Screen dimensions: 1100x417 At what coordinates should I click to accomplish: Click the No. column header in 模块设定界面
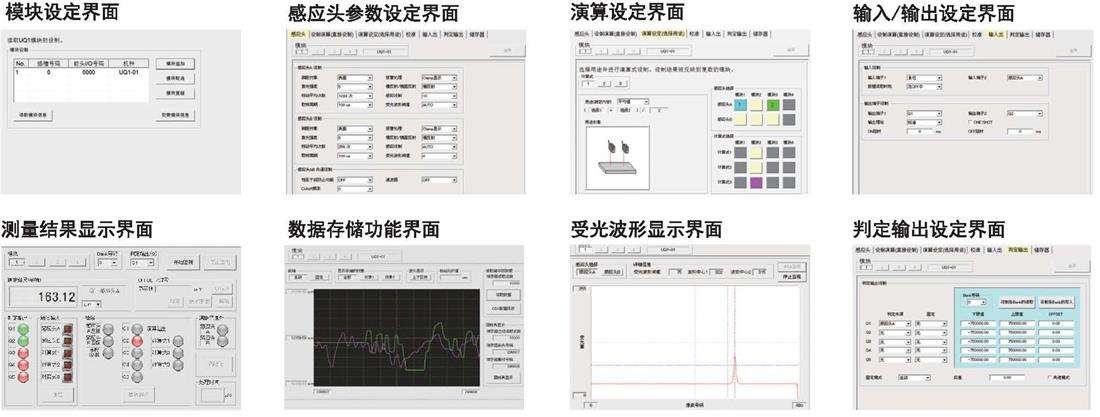20,63
